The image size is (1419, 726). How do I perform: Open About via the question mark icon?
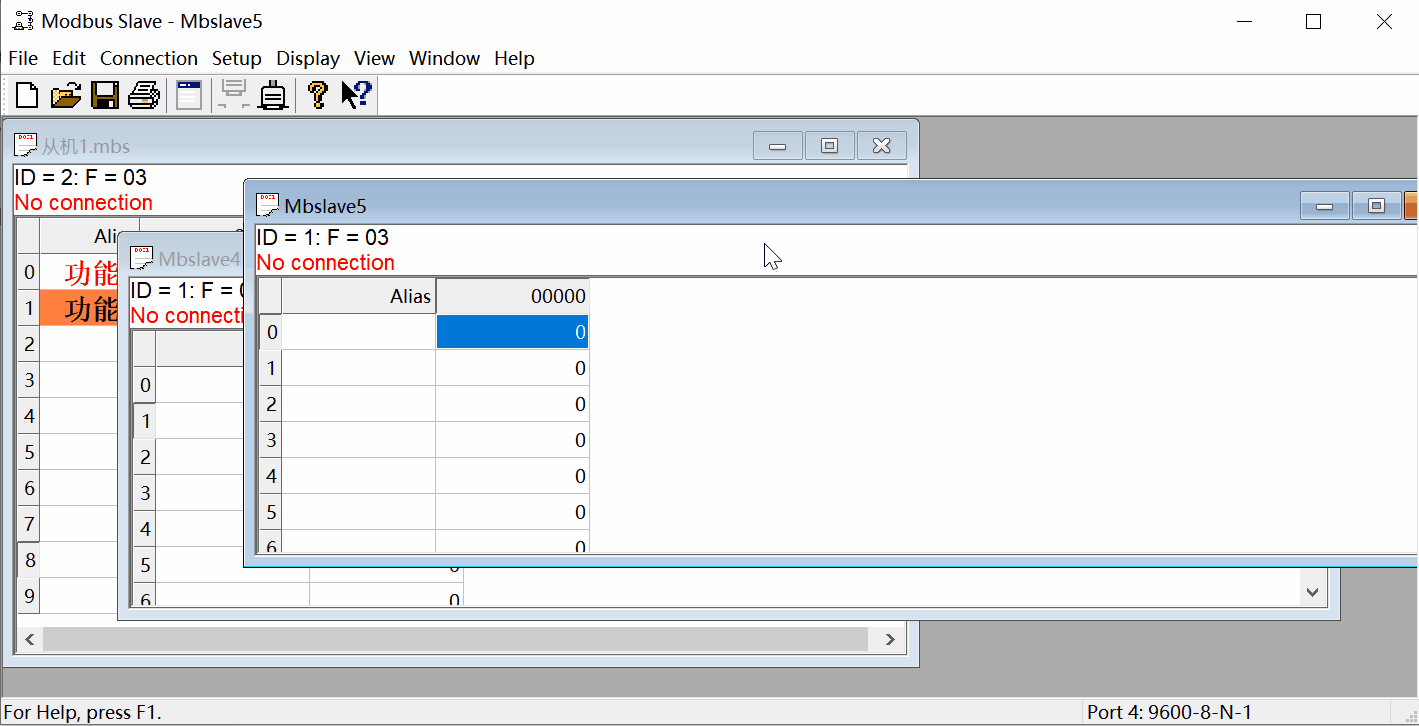click(318, 95)
